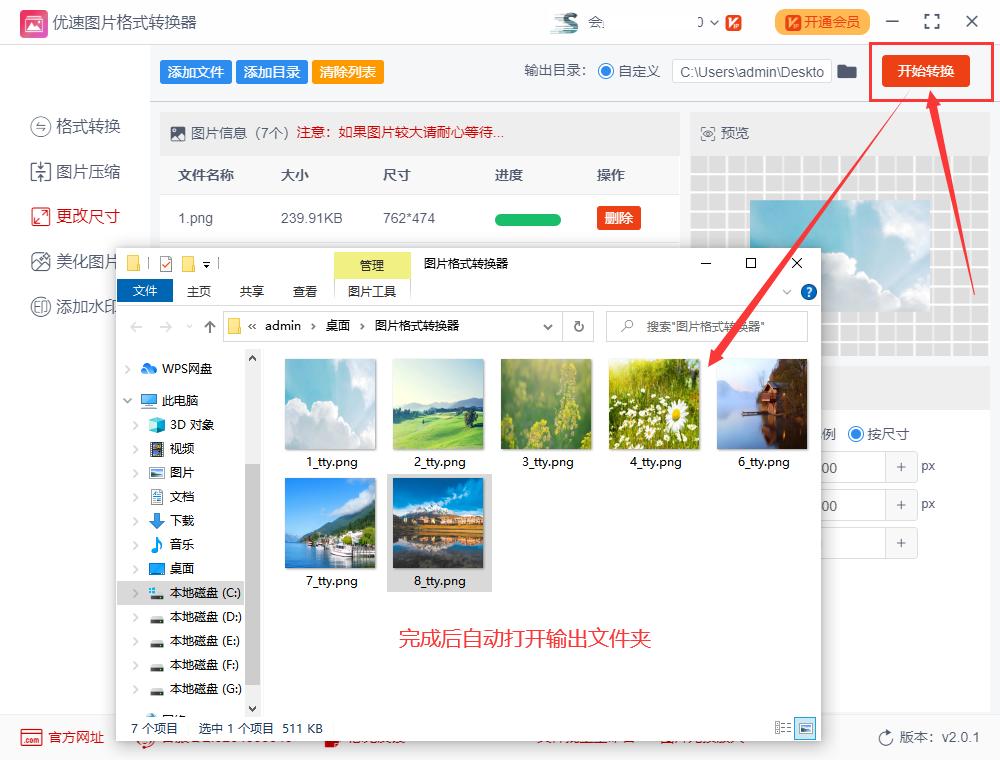Click the green progress bar for 1.png
Image resolution: width=1000 pixels, height=760 pixels.
click(527, 219)
